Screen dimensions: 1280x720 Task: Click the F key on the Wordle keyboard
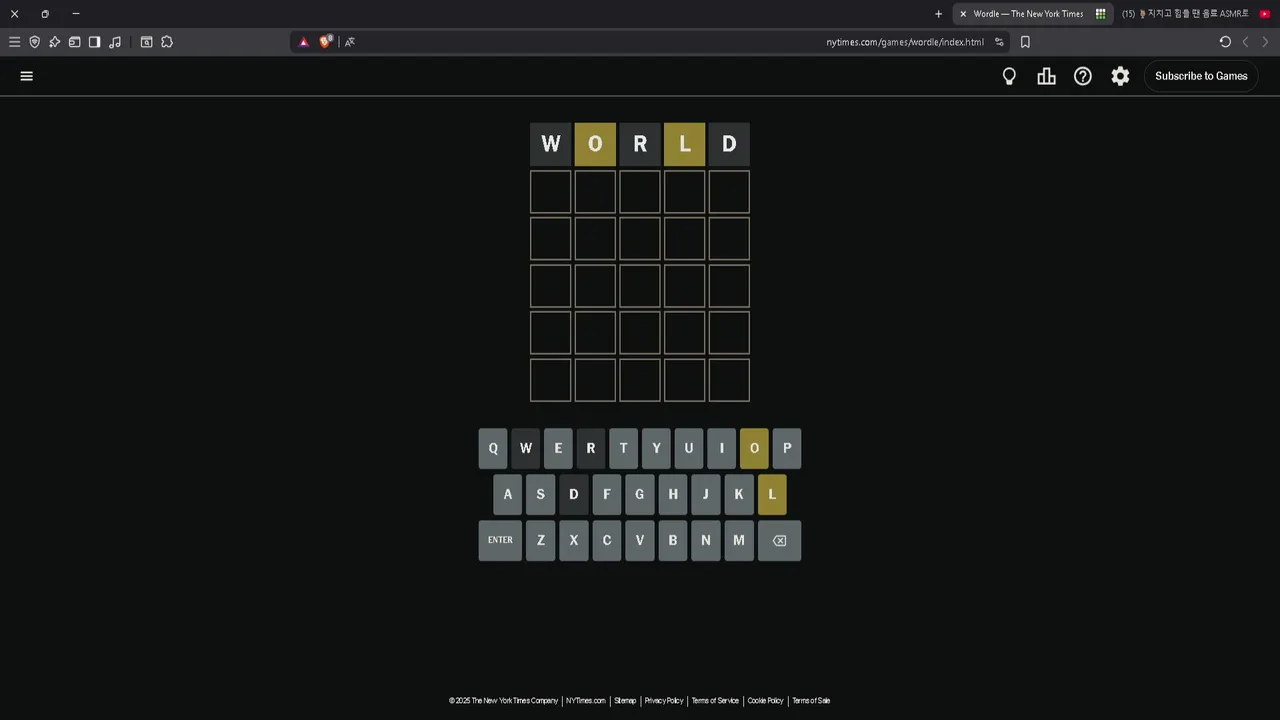point(606,494)
